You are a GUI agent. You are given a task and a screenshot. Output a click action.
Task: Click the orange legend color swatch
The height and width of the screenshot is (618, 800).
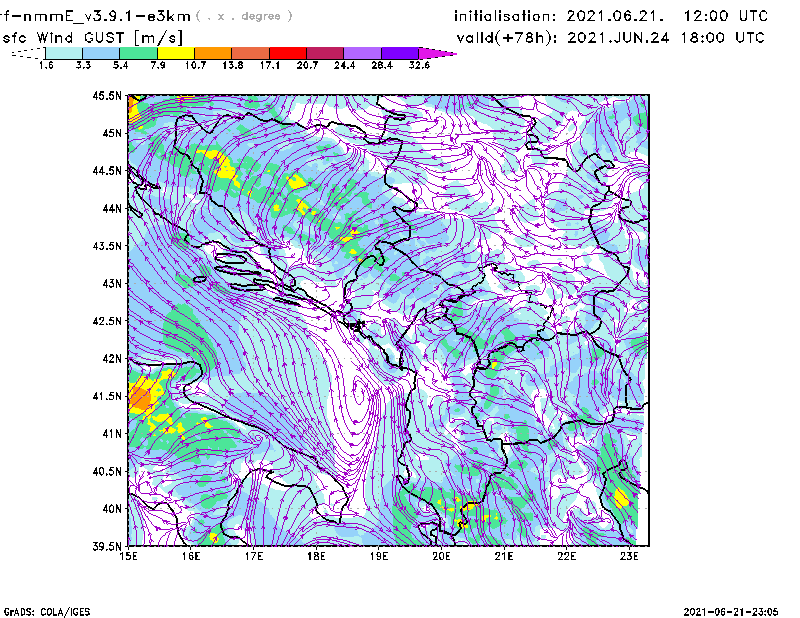[x=213, y=53]
